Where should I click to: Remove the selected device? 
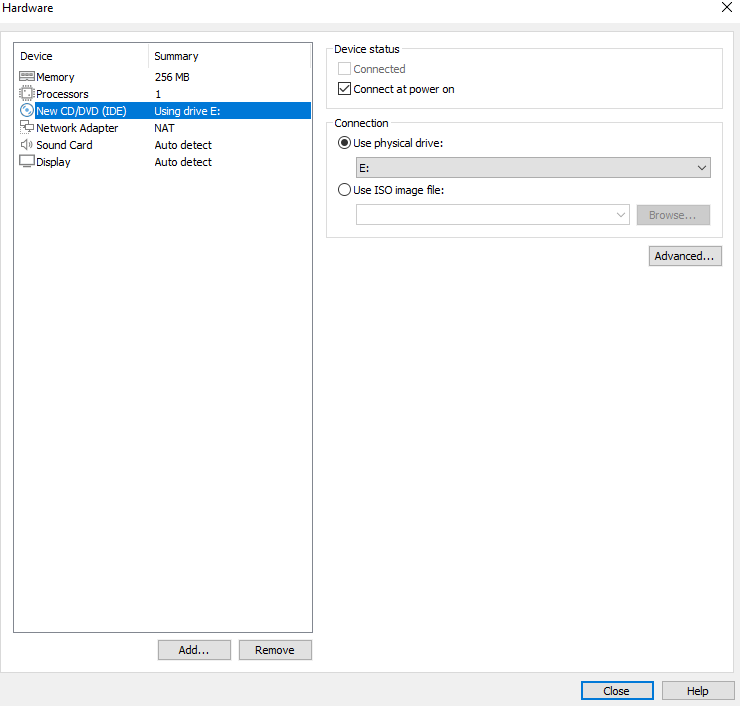point(275,650)
